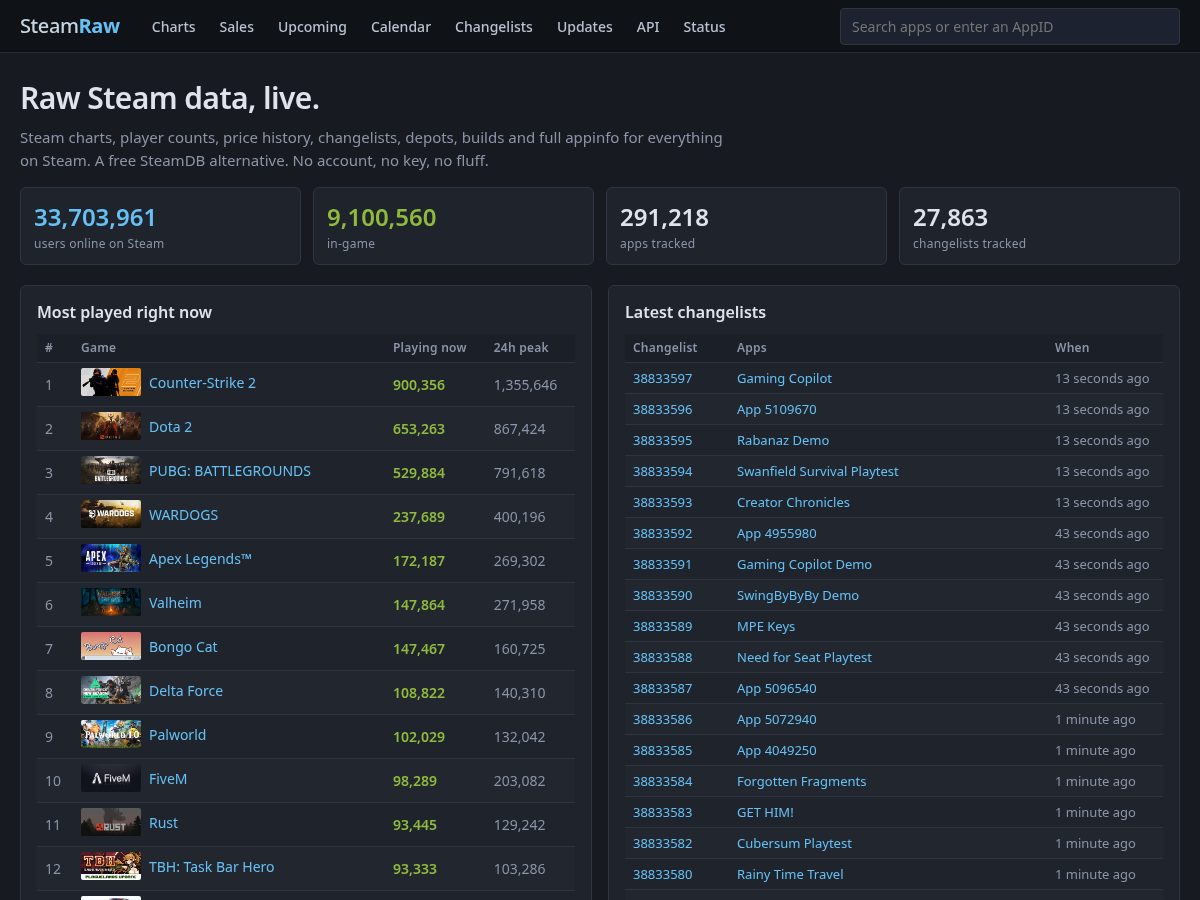
Task: Focus the Search apps or AppID field
Action: 1010,27
